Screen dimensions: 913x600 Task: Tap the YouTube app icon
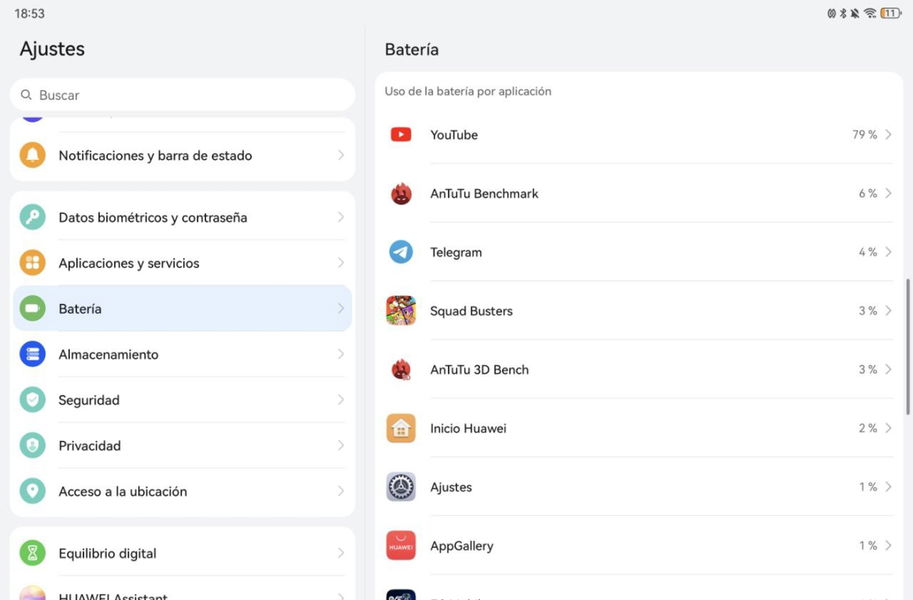(401, 135)
